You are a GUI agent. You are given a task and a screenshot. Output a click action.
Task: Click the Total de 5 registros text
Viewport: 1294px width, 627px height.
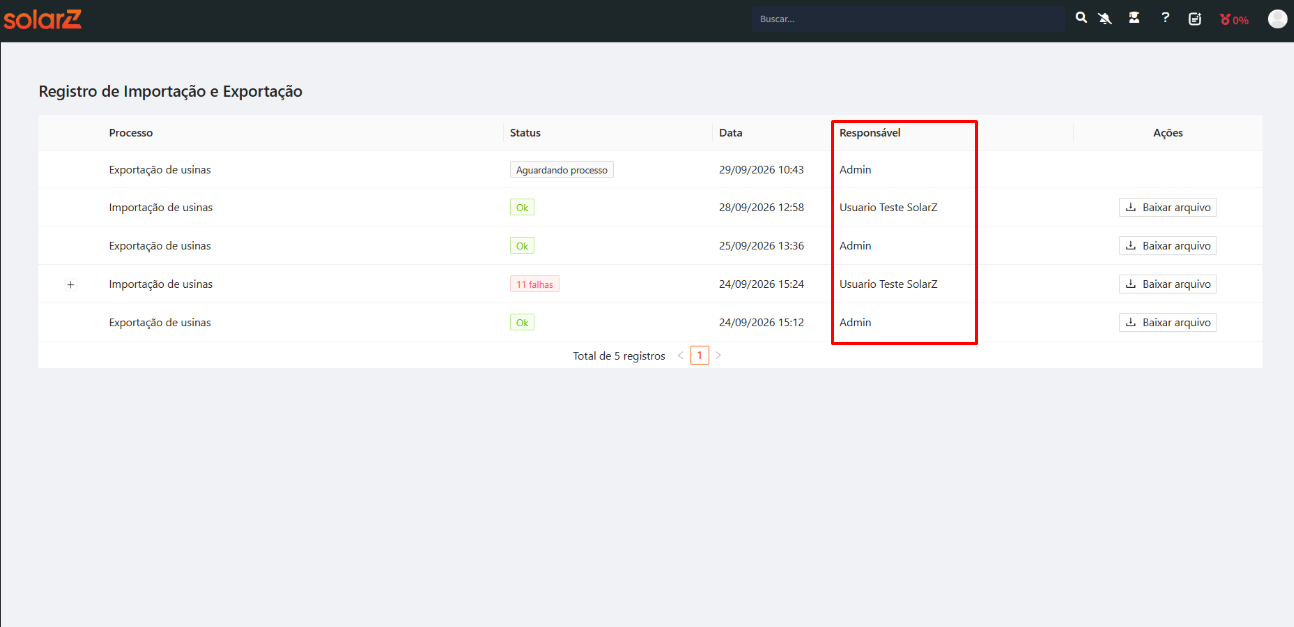click(x=619, y=356)
